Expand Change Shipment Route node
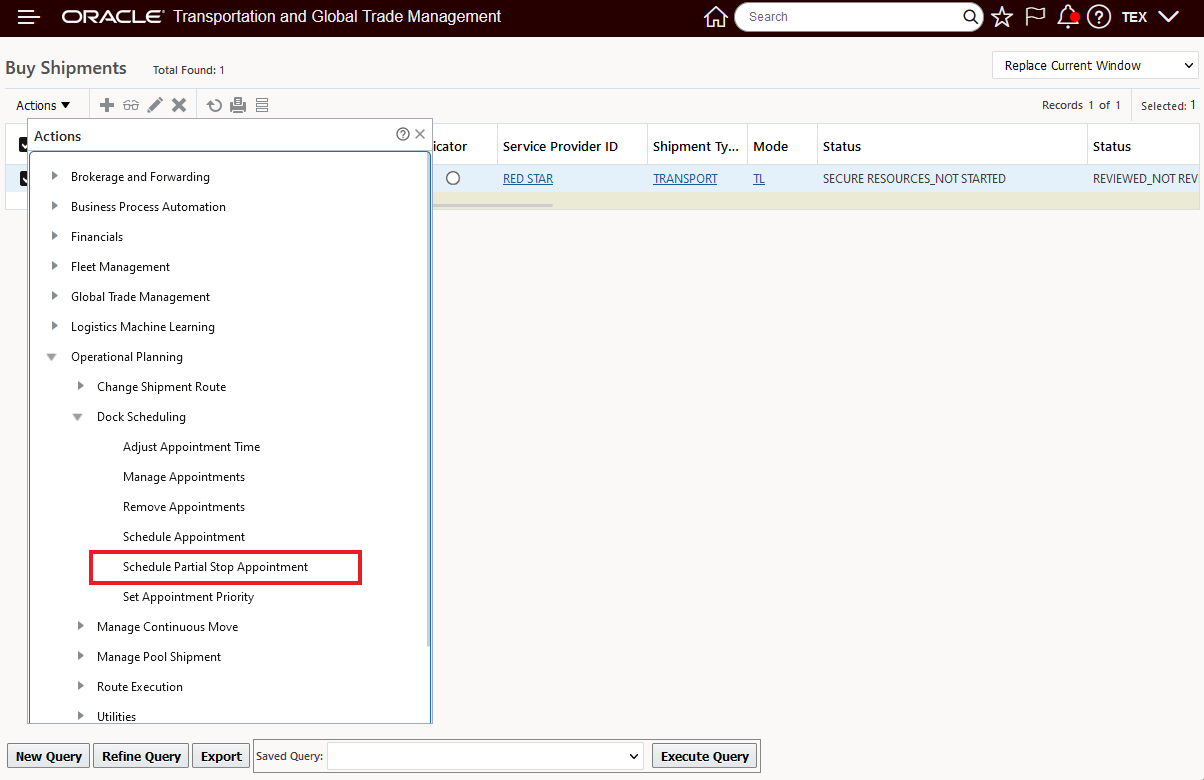Image resolution: width=1204 pixels, height=780 pixels. pyautogui.click(x=80, y=387)
